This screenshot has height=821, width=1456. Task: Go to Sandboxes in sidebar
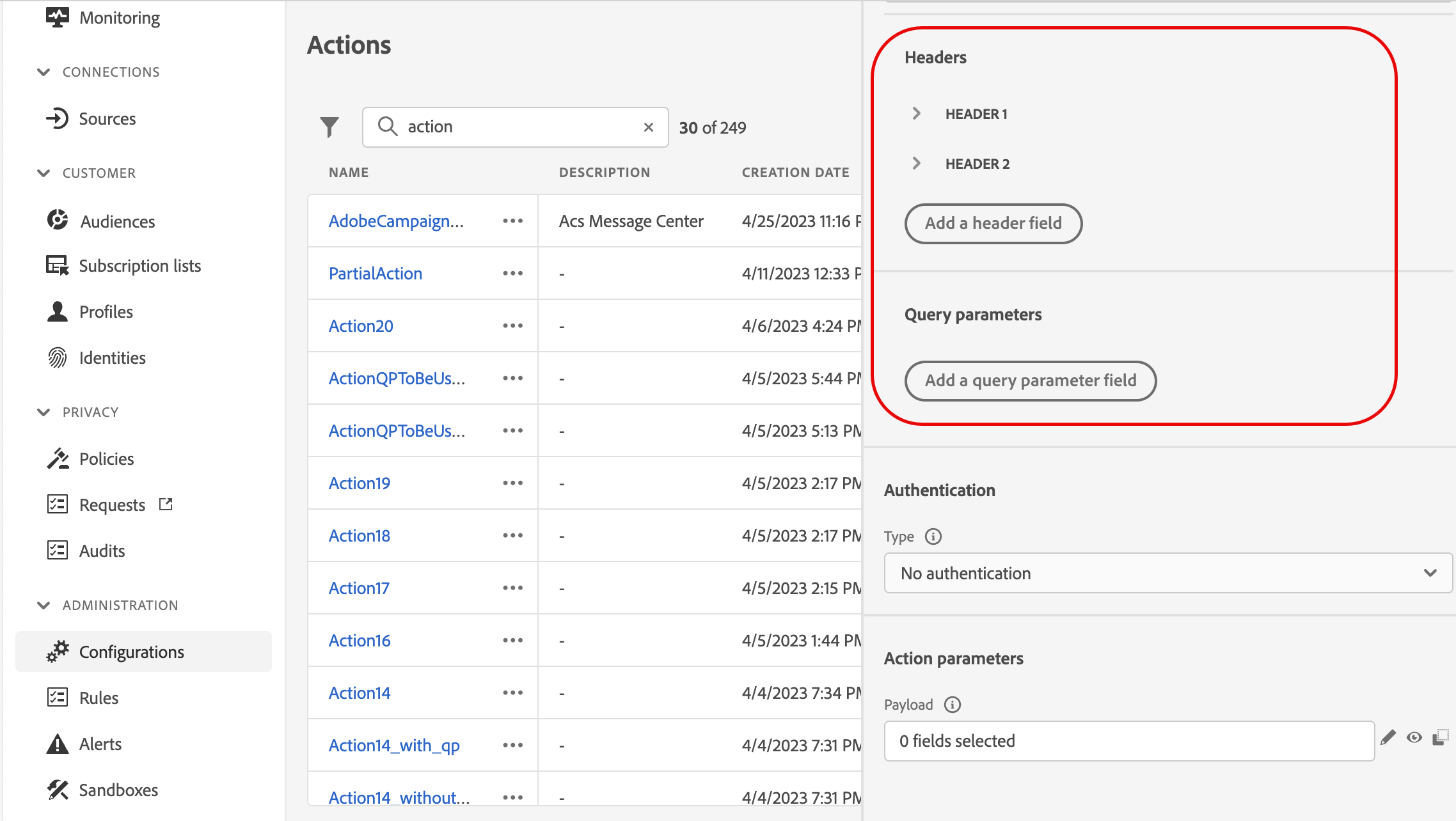[x=118, y=790]
